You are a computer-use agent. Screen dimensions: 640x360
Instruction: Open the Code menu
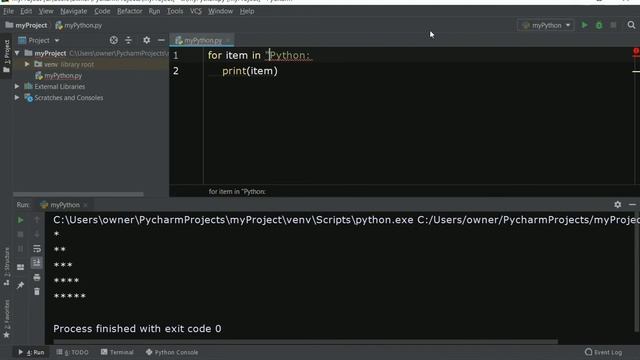pos(102,11)
